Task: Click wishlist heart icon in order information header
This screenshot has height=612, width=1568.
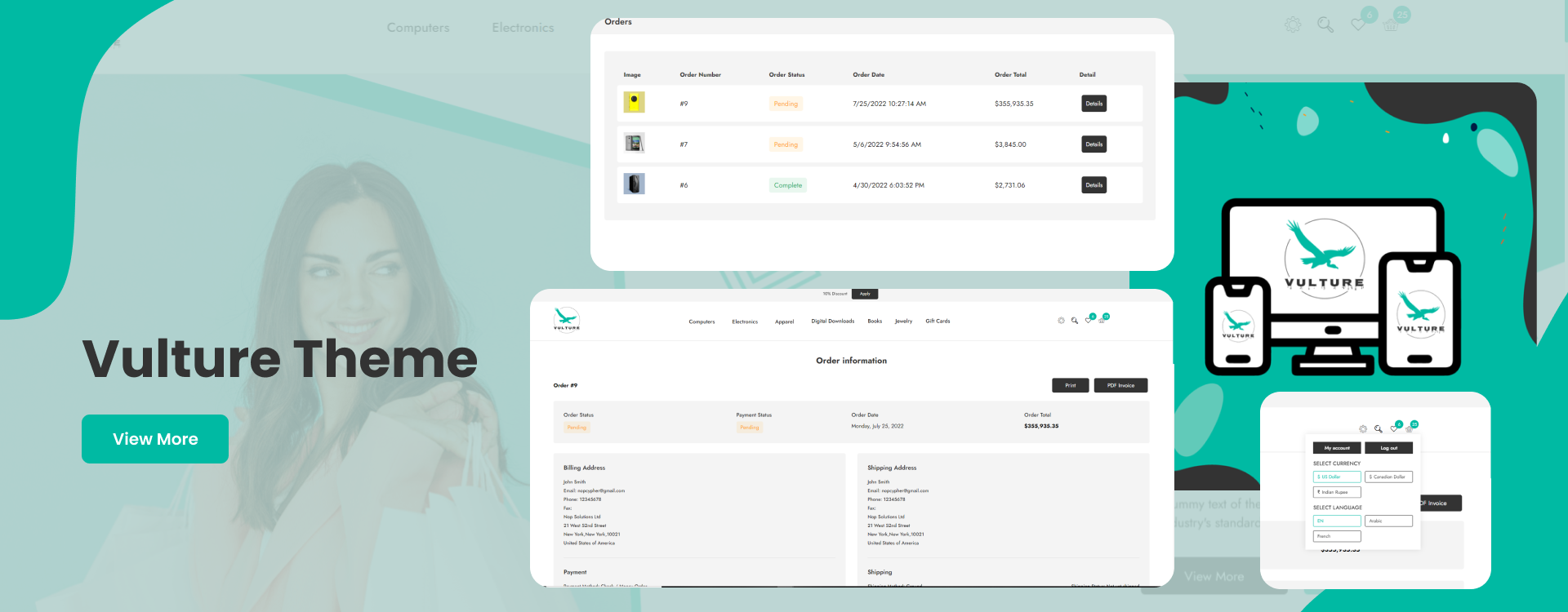Action: click(x=1088, y=321)
